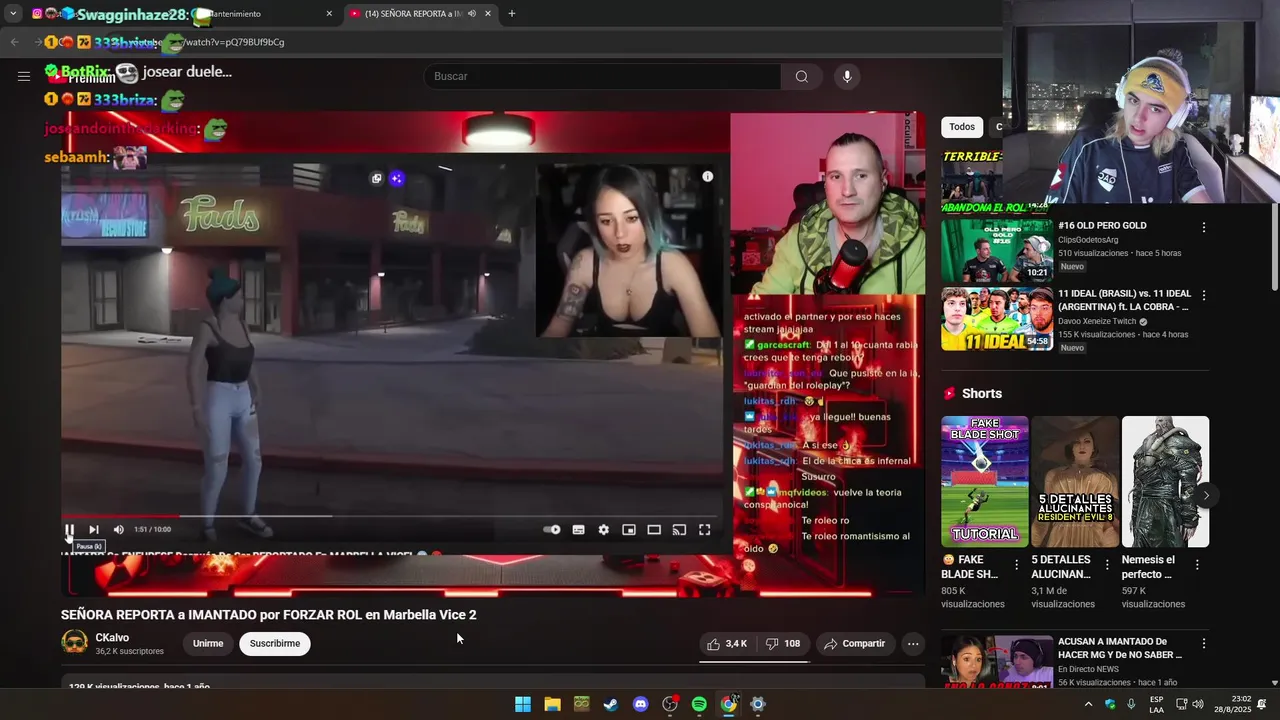Mute the tab audio speaker icon
Image resolution: width=1280 pixels, height=720 pixels.
tap(471, 14)
